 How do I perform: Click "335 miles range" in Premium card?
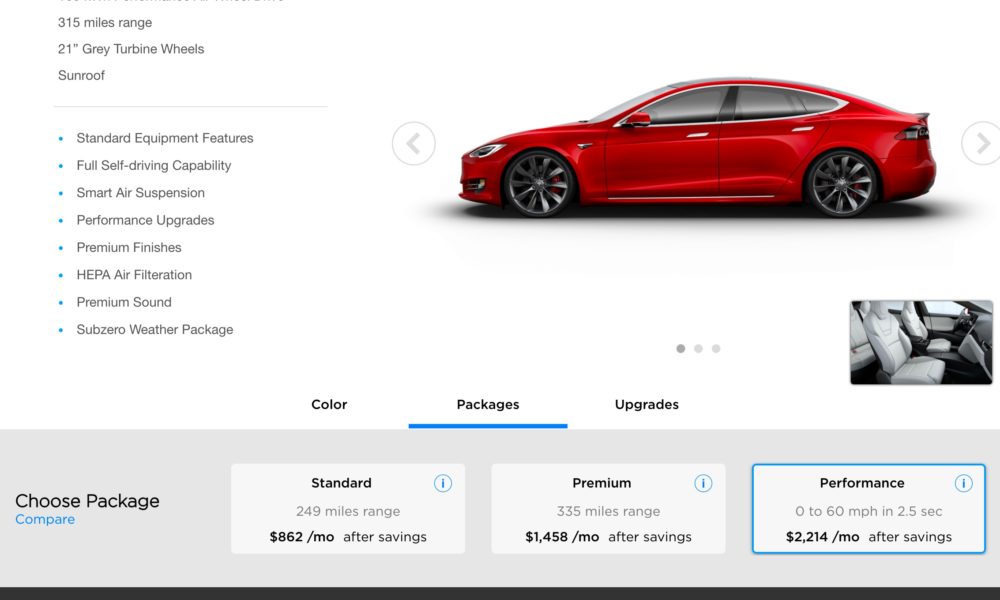[608, 511]
